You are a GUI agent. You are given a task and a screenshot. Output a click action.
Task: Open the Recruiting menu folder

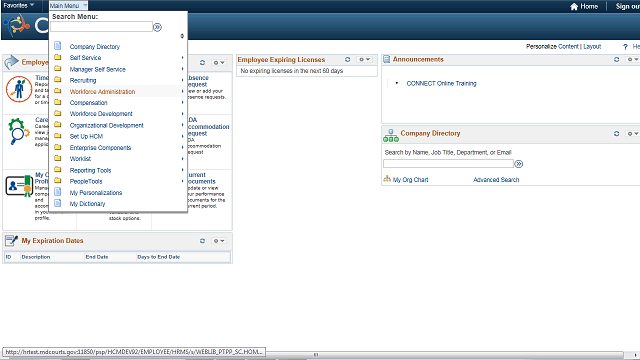click(x=83, y=80)
